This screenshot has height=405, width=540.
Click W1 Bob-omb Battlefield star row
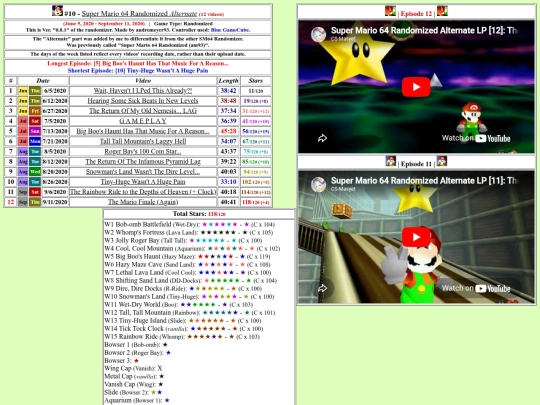189,225
